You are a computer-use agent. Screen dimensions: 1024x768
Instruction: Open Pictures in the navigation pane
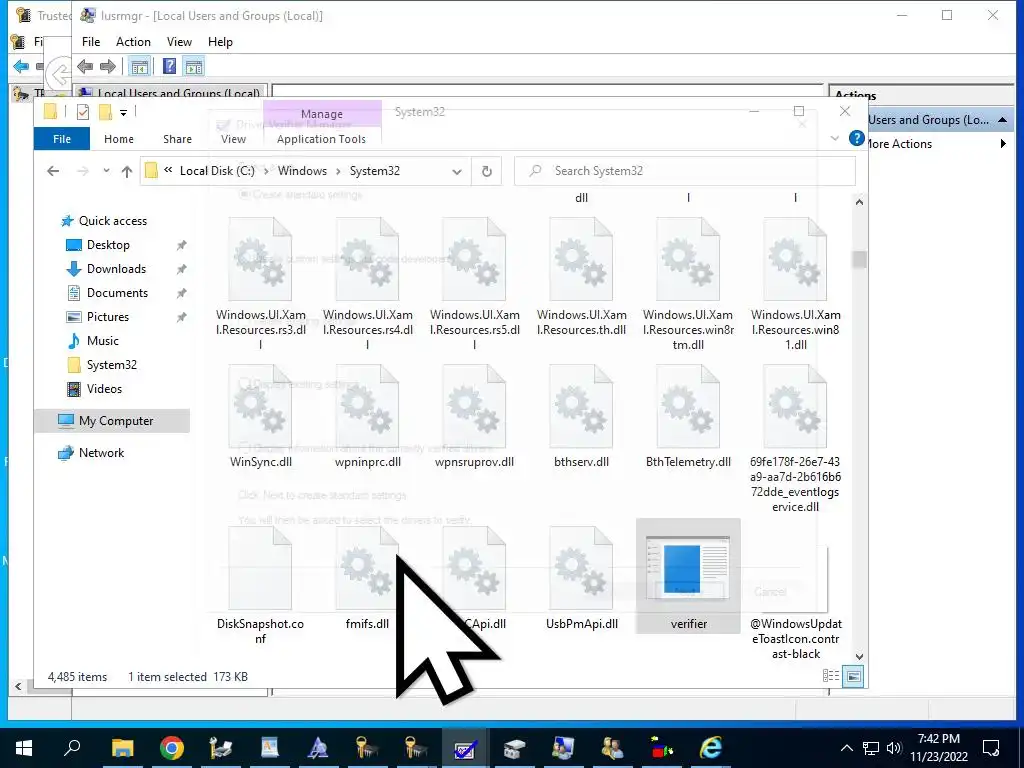[108, 317]
